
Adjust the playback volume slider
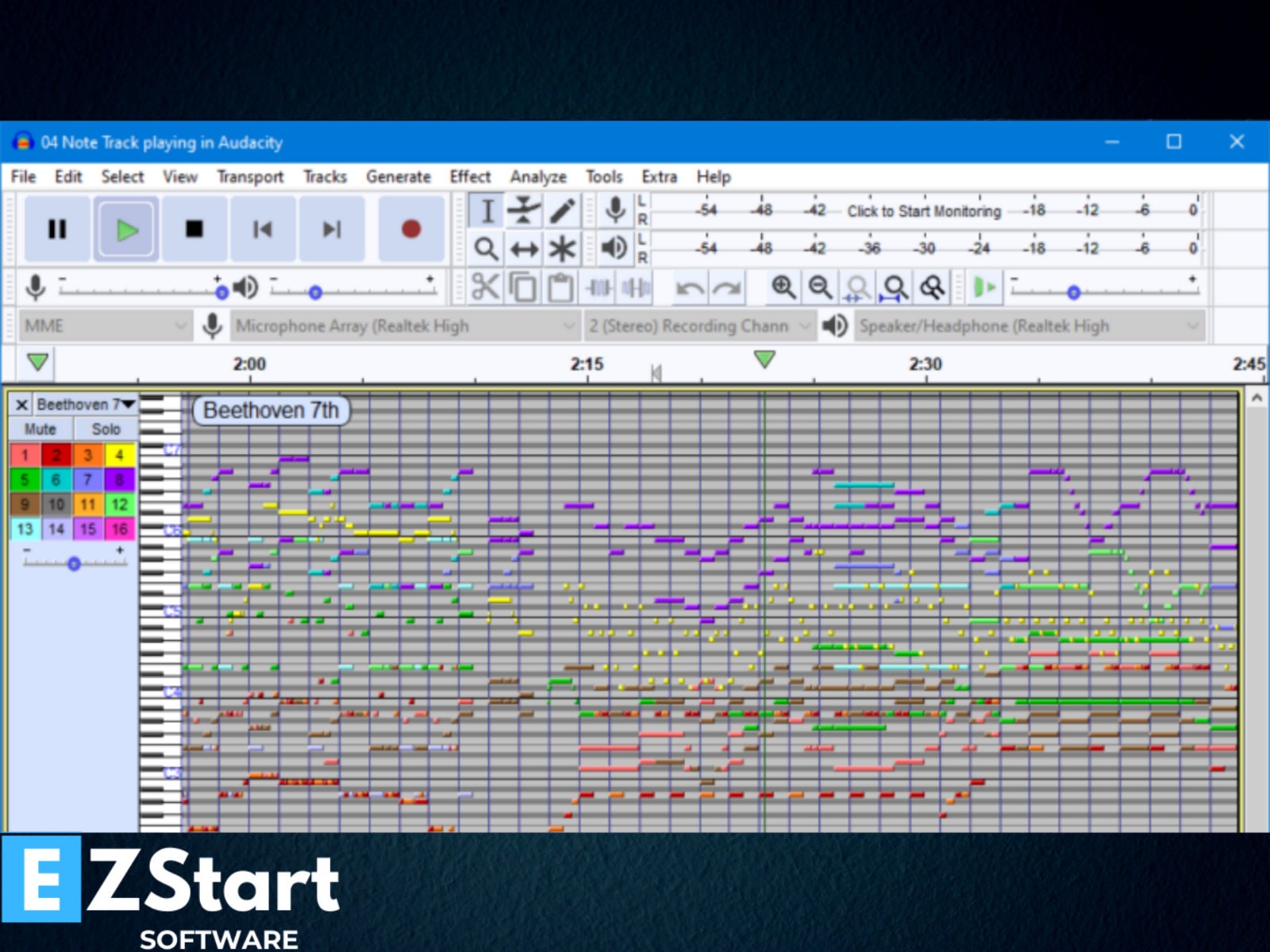(x=317, y=292)
